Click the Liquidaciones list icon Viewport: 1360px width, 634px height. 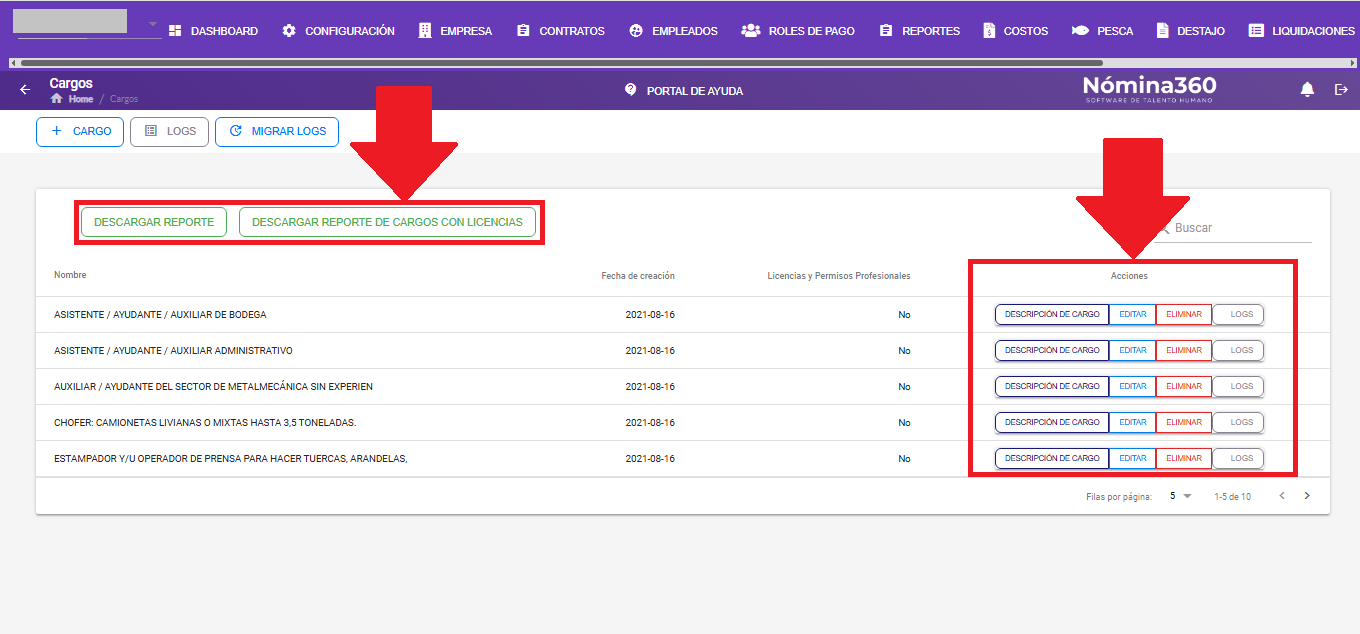[1256, 31]
